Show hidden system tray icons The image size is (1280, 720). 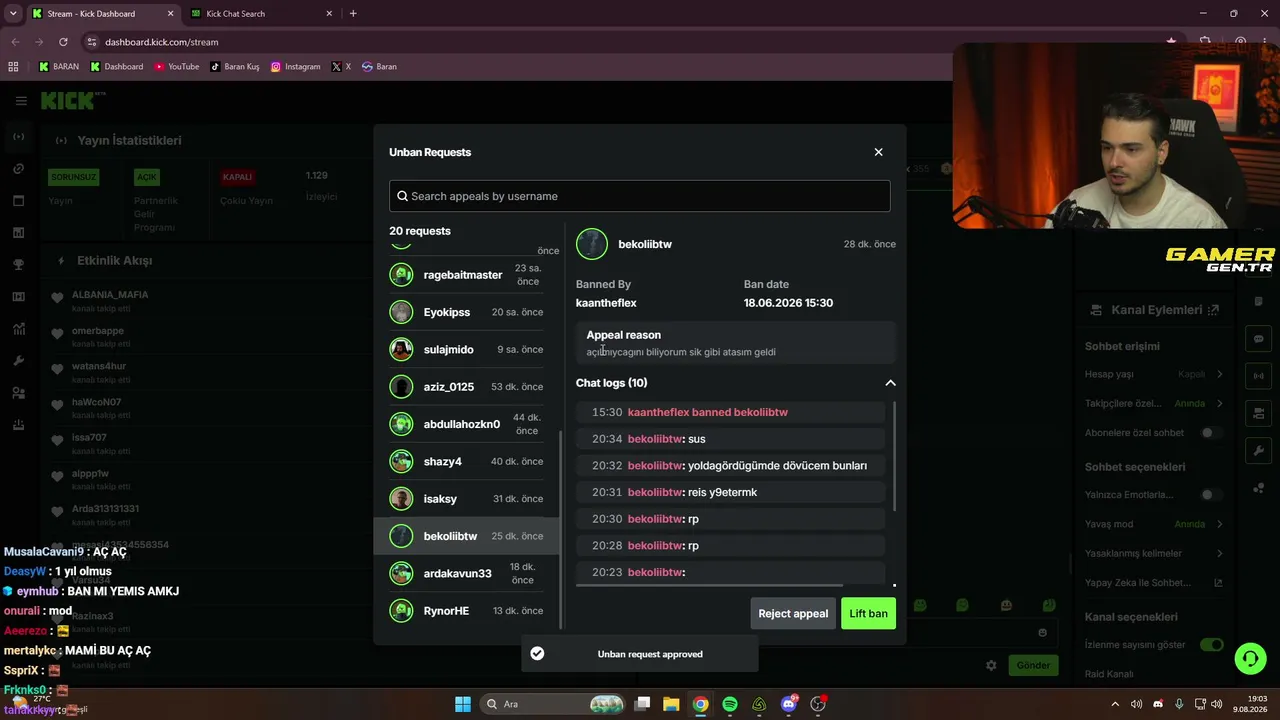(1115, 704)
